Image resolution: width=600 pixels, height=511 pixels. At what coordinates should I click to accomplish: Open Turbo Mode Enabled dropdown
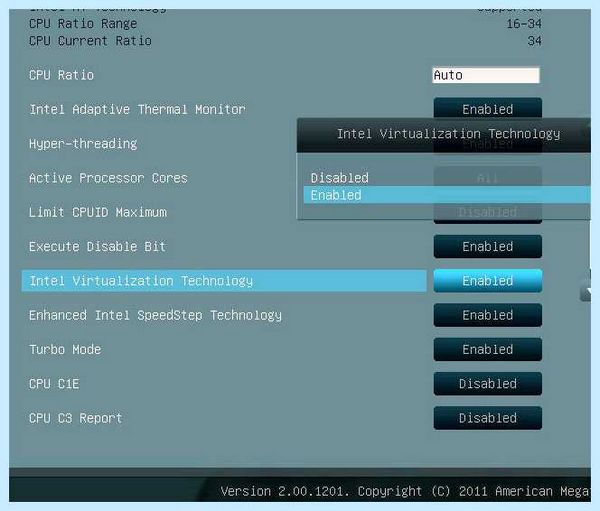tap(488, 349)
